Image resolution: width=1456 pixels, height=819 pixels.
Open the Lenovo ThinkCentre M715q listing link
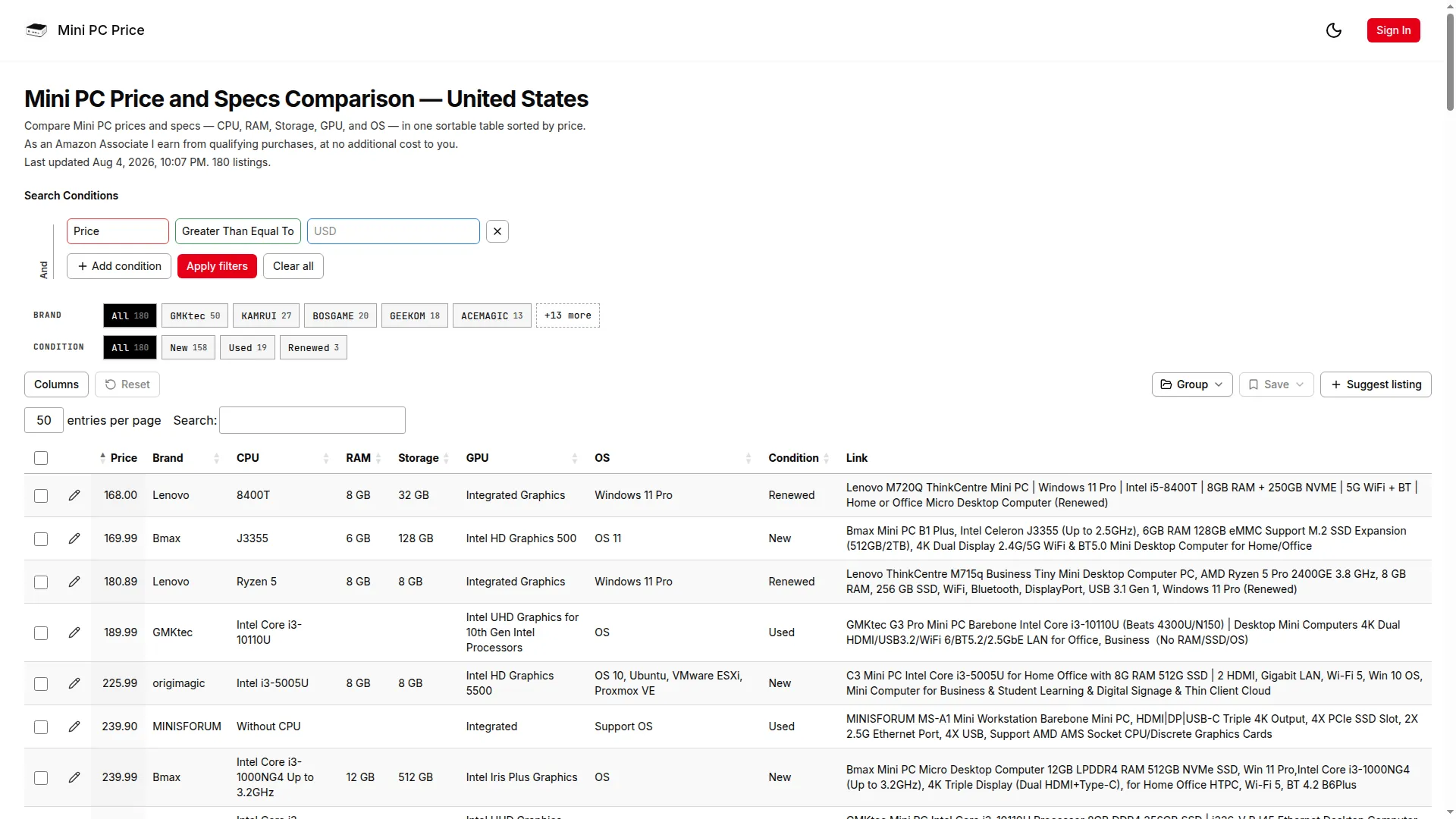coord(1126,582)
